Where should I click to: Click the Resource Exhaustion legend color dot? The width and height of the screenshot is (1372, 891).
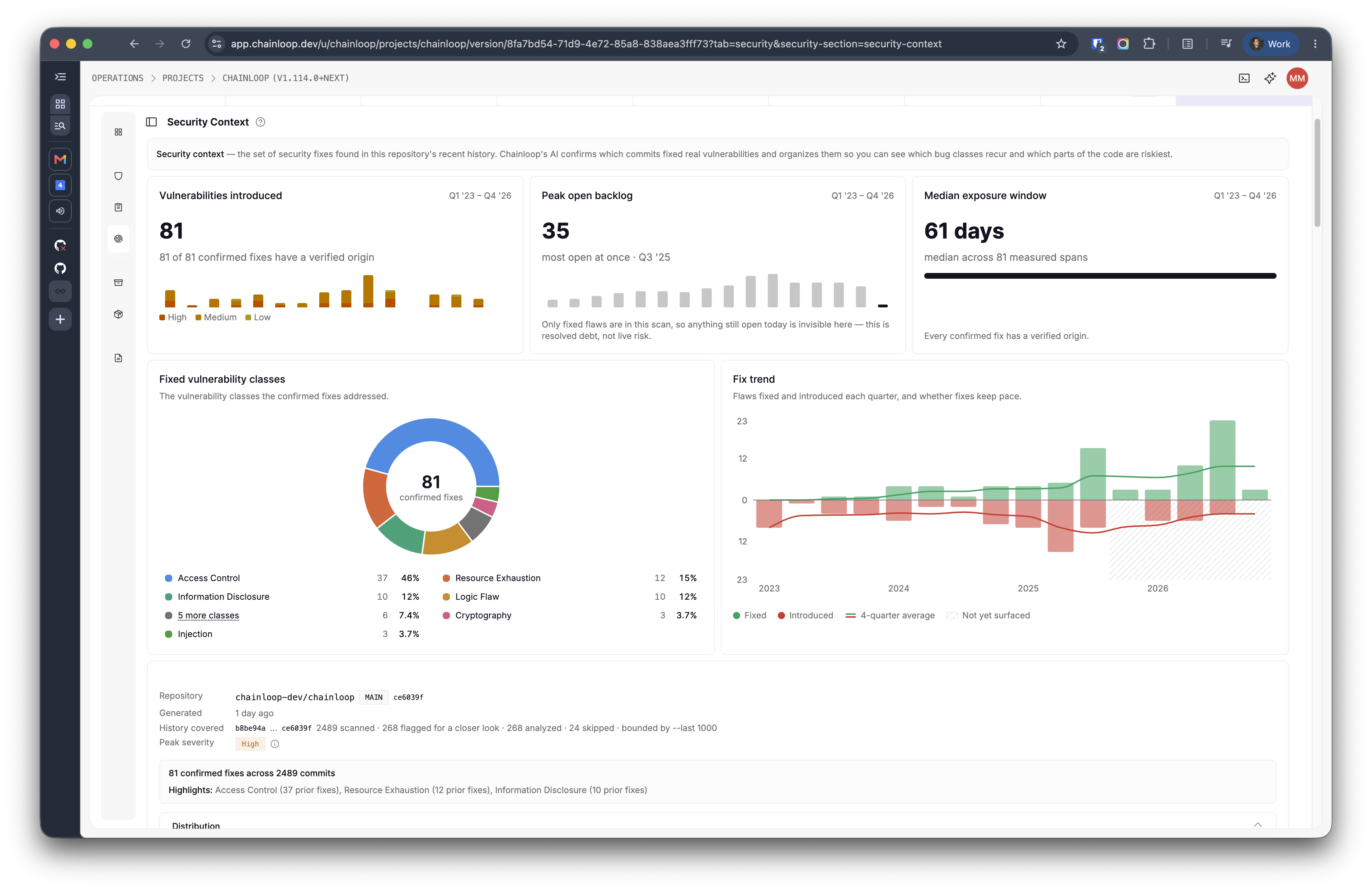point(446,578)
